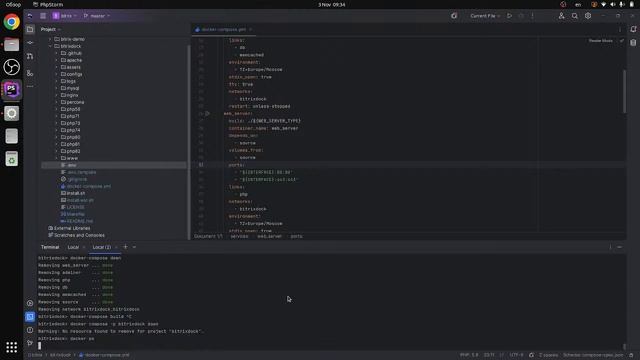Click the editor vertical scrollbar

[x=624, y=91]
